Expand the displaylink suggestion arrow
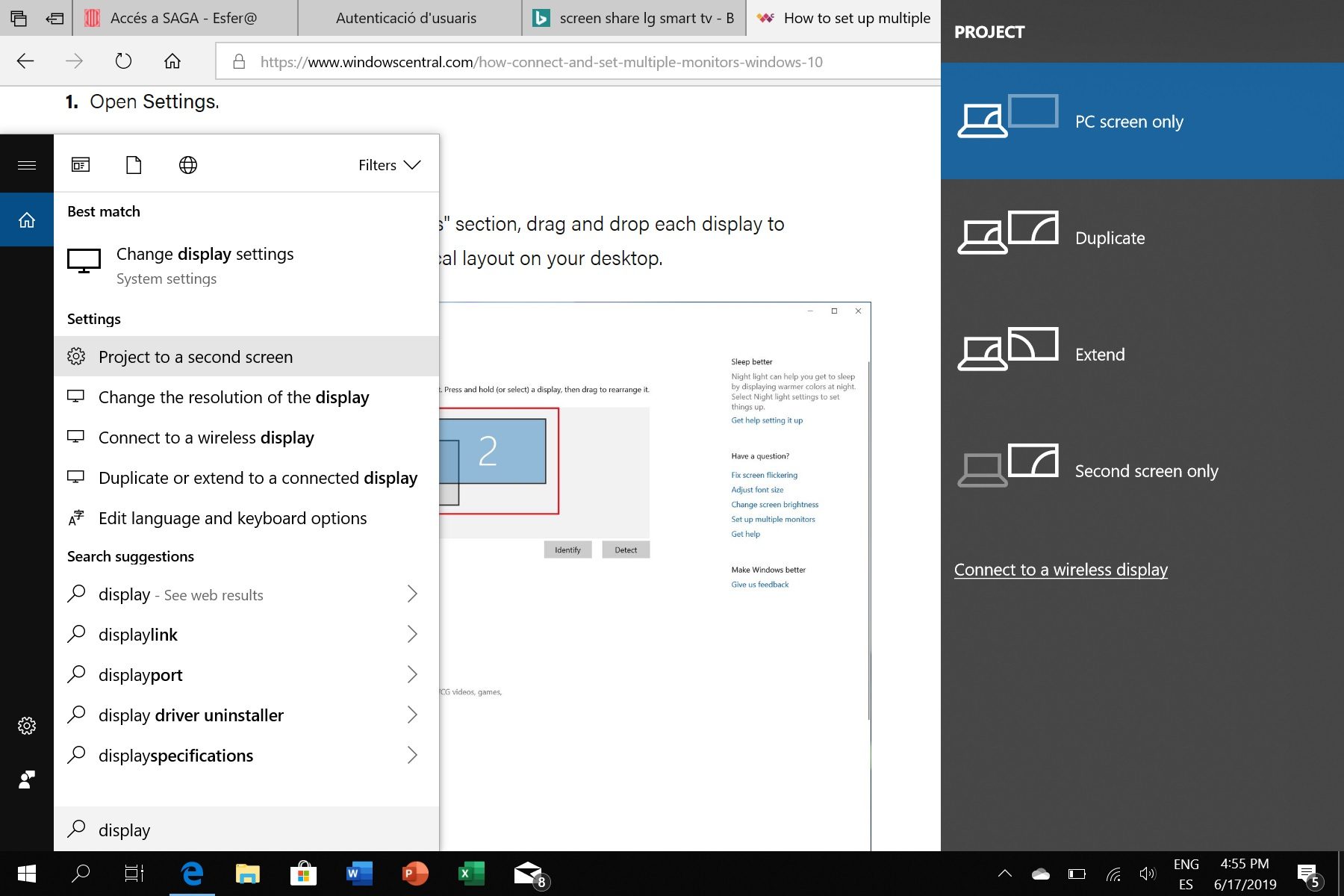The image size is (1344, 896). pos(412,635)
